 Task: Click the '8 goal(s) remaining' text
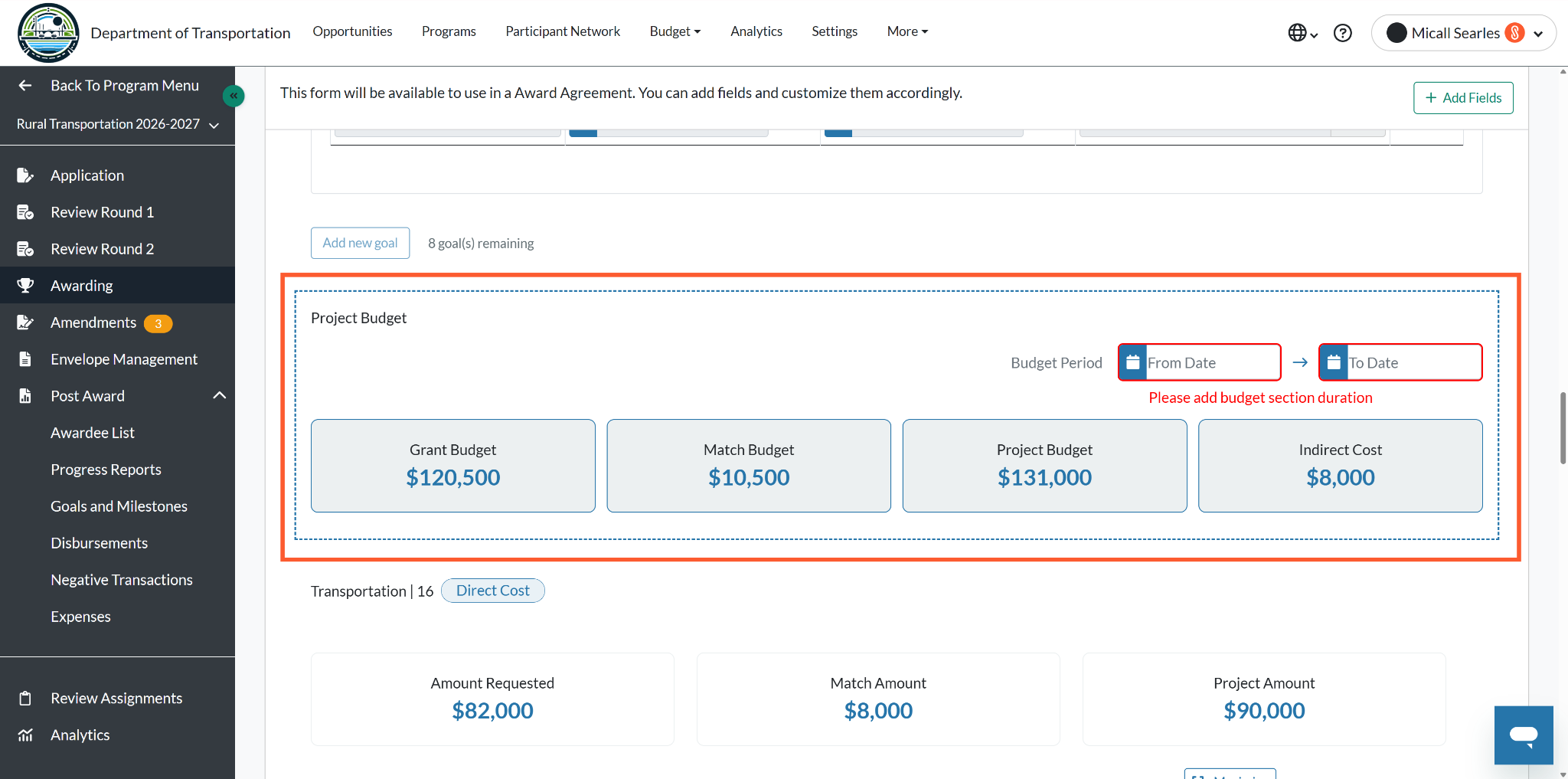pyautogui.click(x=481, y=244)
